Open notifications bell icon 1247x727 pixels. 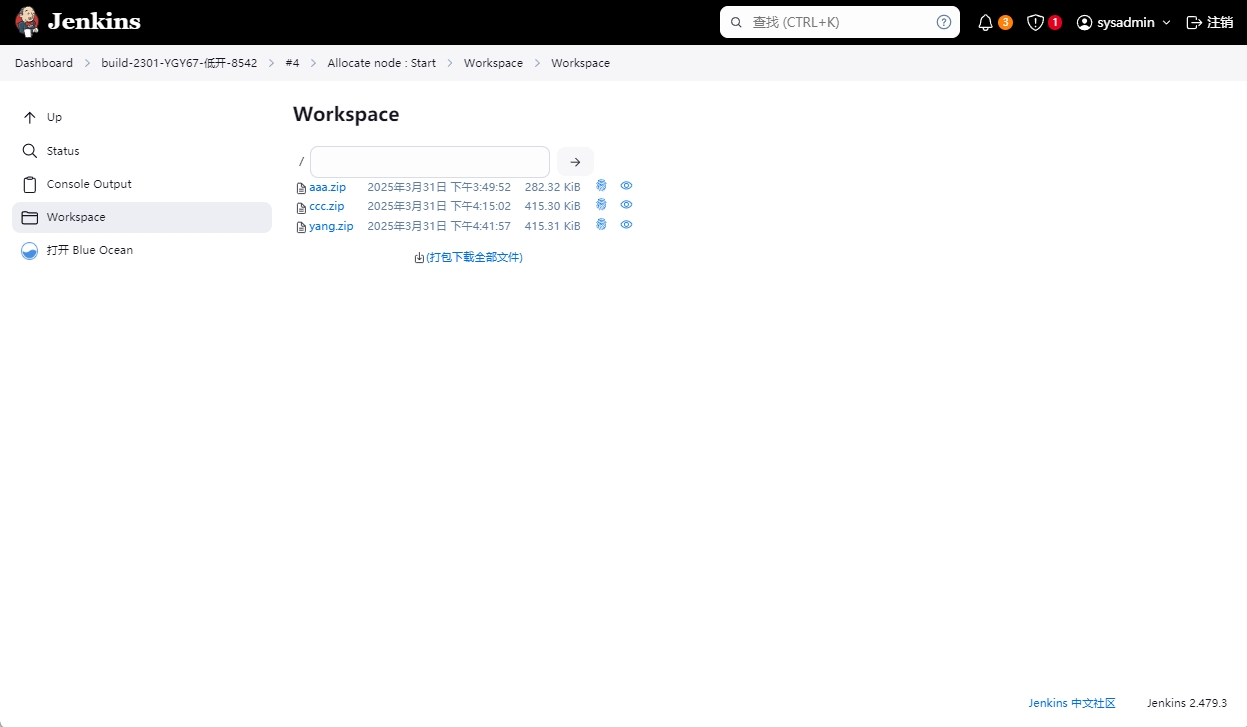click(985, 22)
